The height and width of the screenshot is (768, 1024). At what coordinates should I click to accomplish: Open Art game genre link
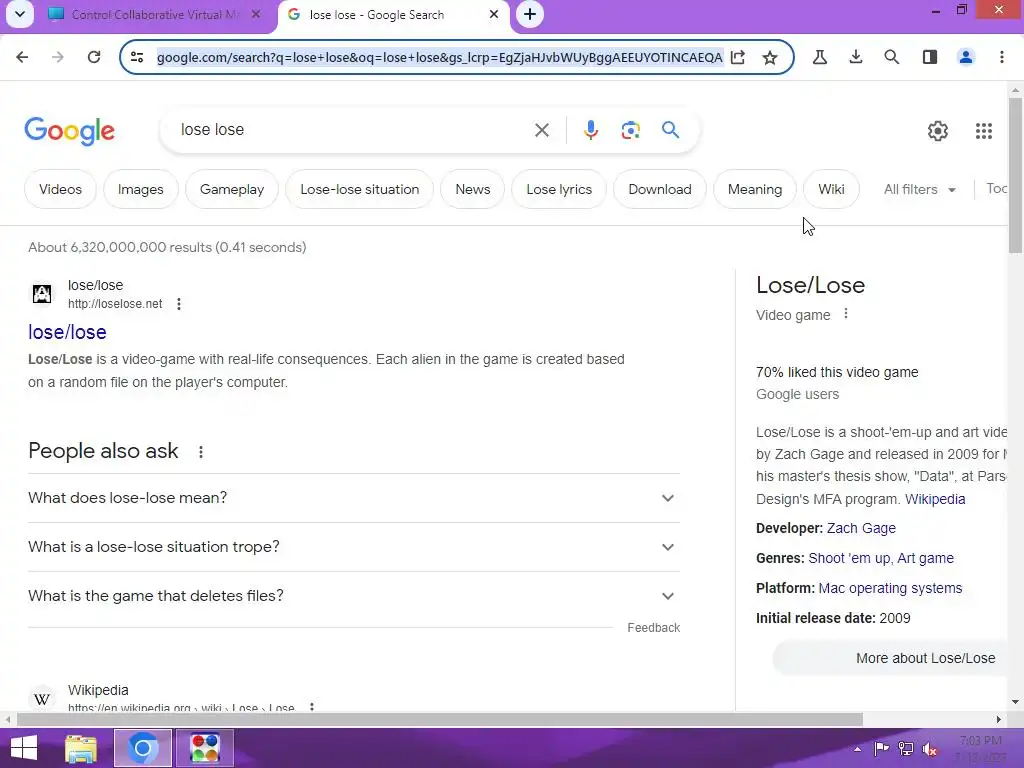click(925, 558)
